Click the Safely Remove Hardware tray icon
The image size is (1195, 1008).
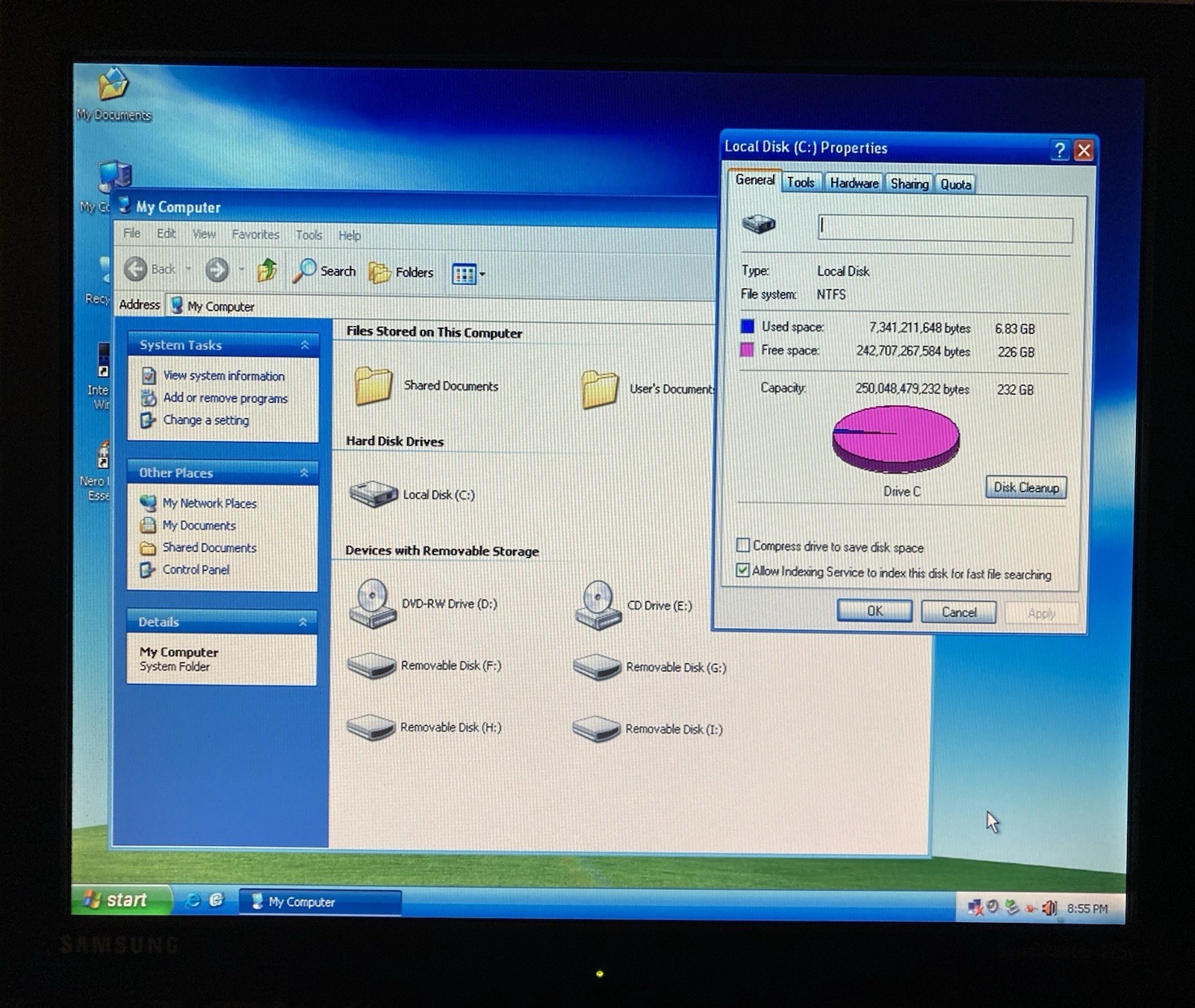click(1011, 907)
